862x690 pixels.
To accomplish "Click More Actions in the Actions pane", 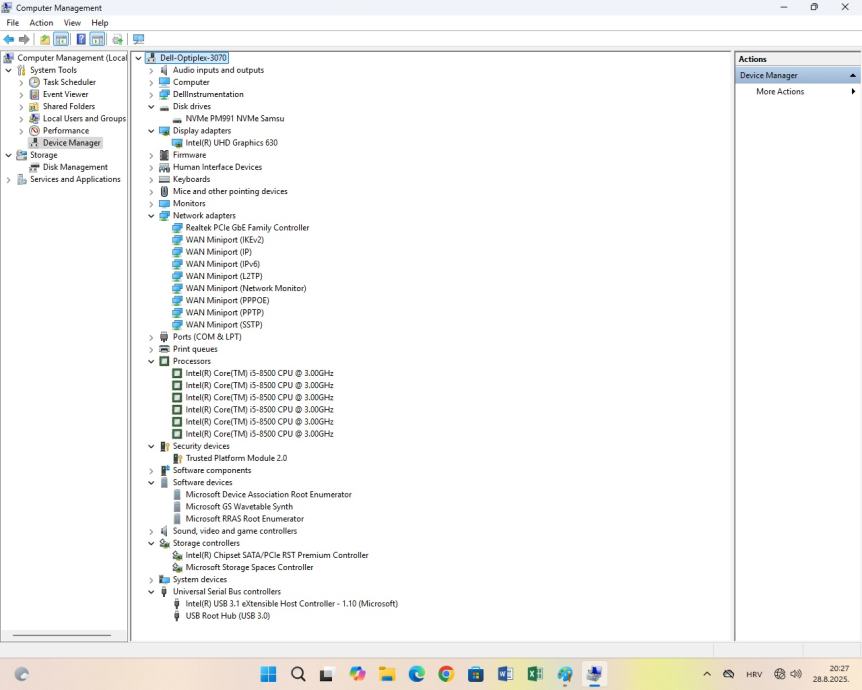I will 780,92.
